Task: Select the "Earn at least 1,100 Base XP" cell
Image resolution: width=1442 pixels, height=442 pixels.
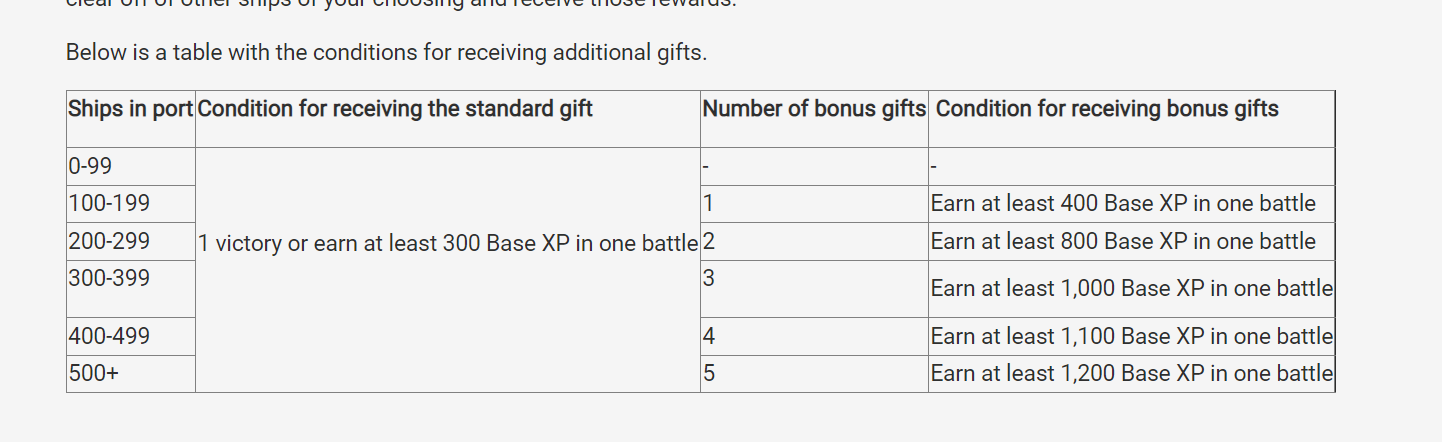Action: pyautogui.click(x=1131, y=337)
